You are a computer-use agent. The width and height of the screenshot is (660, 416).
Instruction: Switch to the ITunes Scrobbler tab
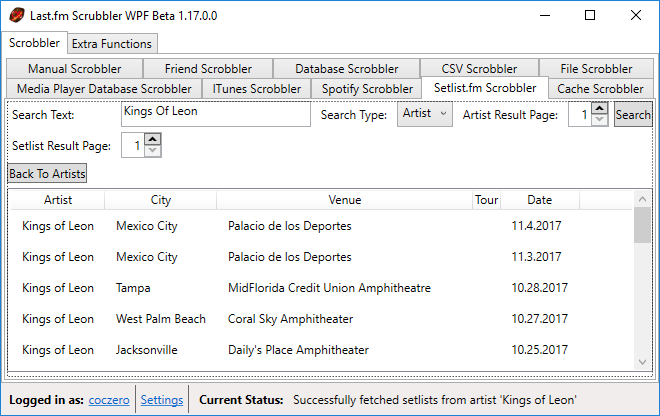(x=256, y=89)
